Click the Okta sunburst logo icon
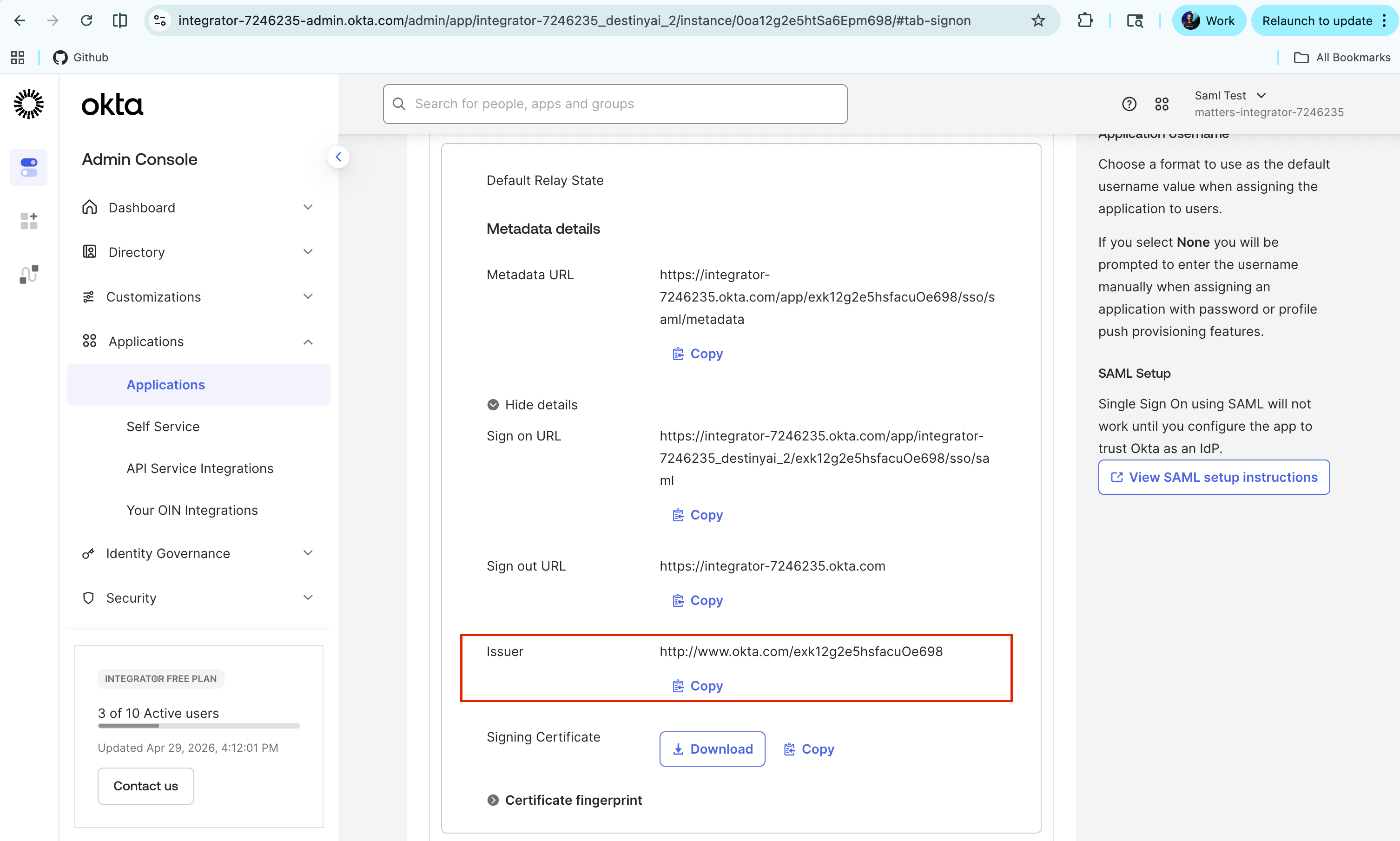Screen dimensions: 1400x841 click(x=28, y=104)
